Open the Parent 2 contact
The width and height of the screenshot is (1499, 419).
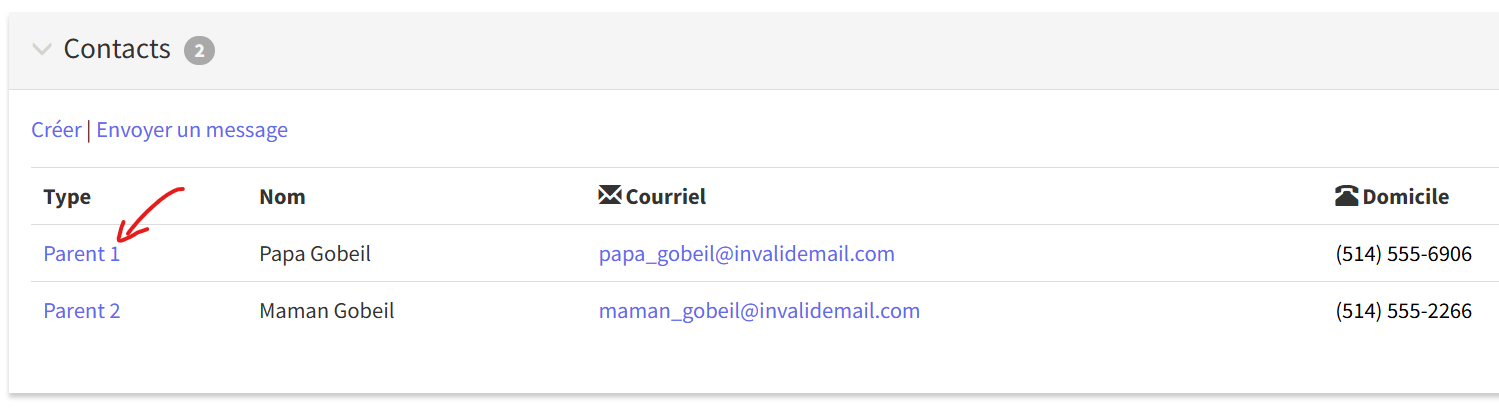point(82,311)
